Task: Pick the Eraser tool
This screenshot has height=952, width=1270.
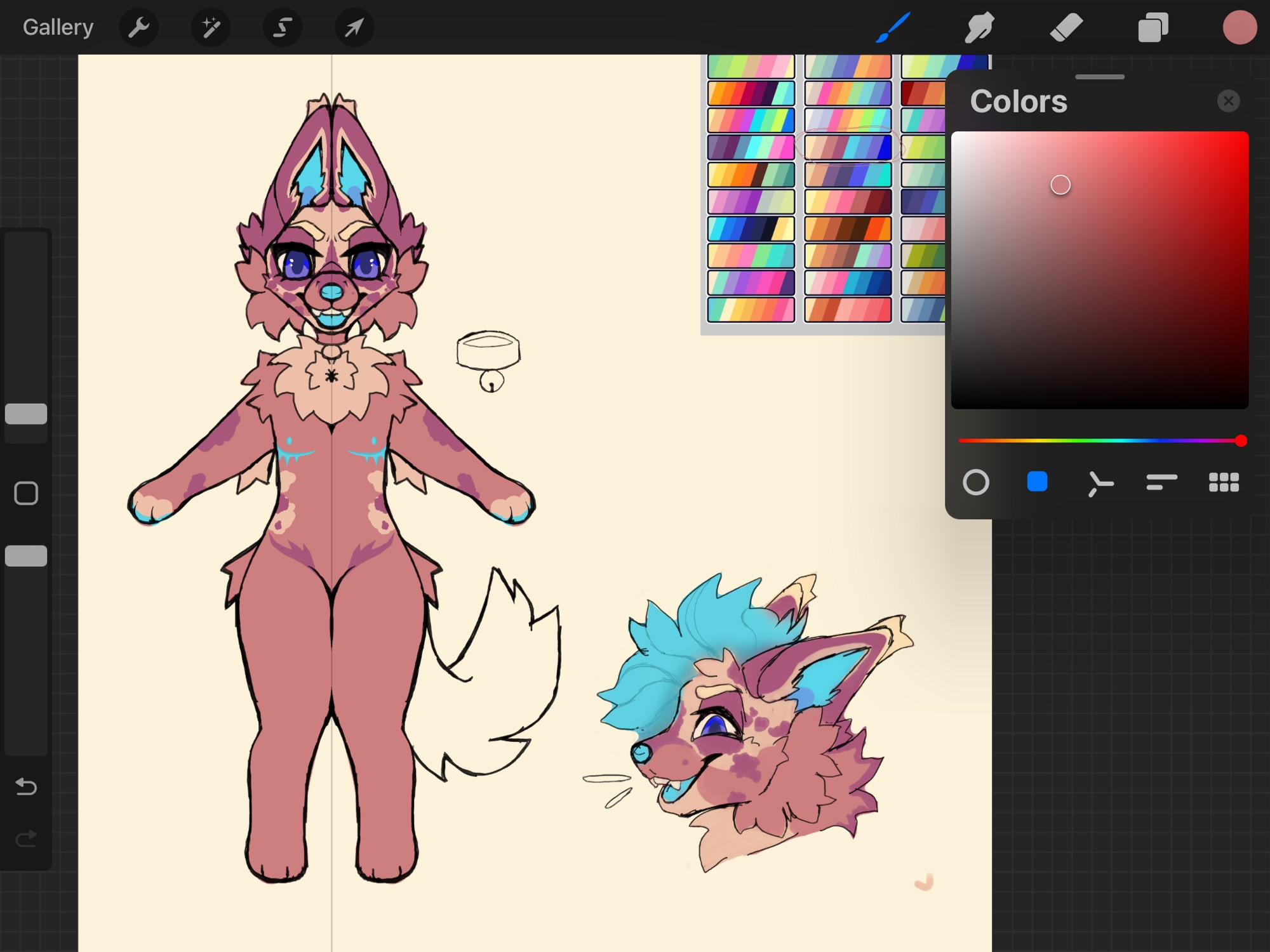Action: 1066,27
